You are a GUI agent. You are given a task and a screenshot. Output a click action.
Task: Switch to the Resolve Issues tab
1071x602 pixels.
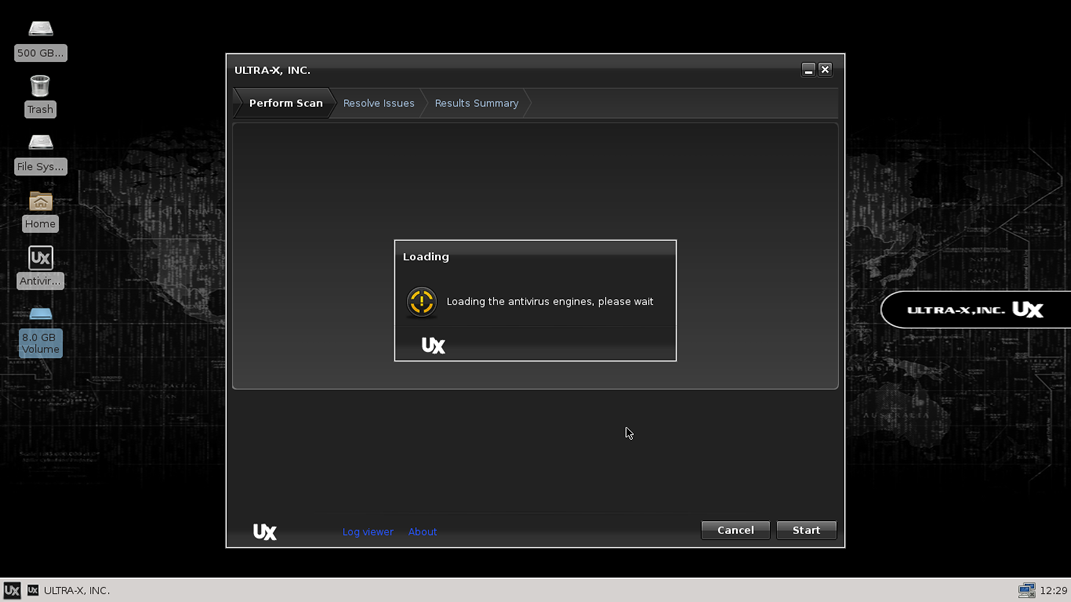tap(378, 103)
